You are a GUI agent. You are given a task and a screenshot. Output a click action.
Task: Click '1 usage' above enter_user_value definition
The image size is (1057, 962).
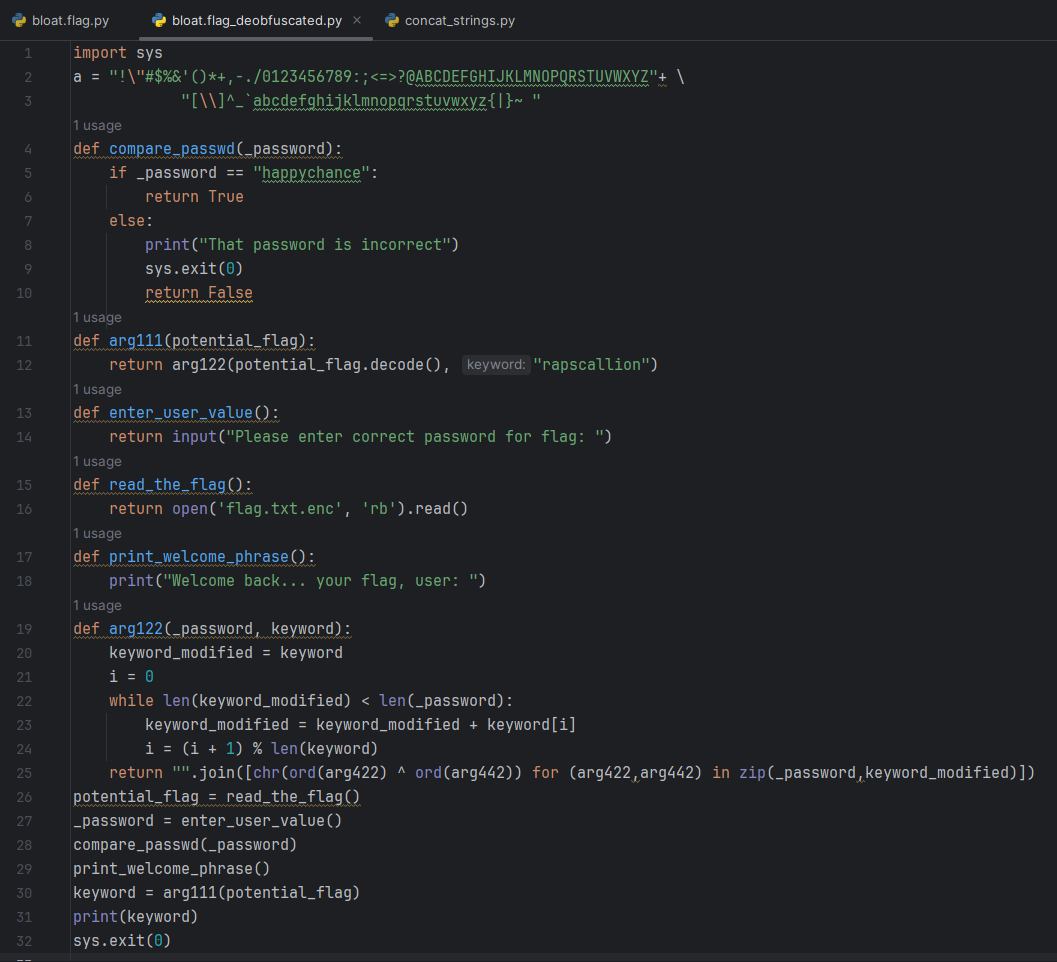pyautogui.click(x=97, y=390)
